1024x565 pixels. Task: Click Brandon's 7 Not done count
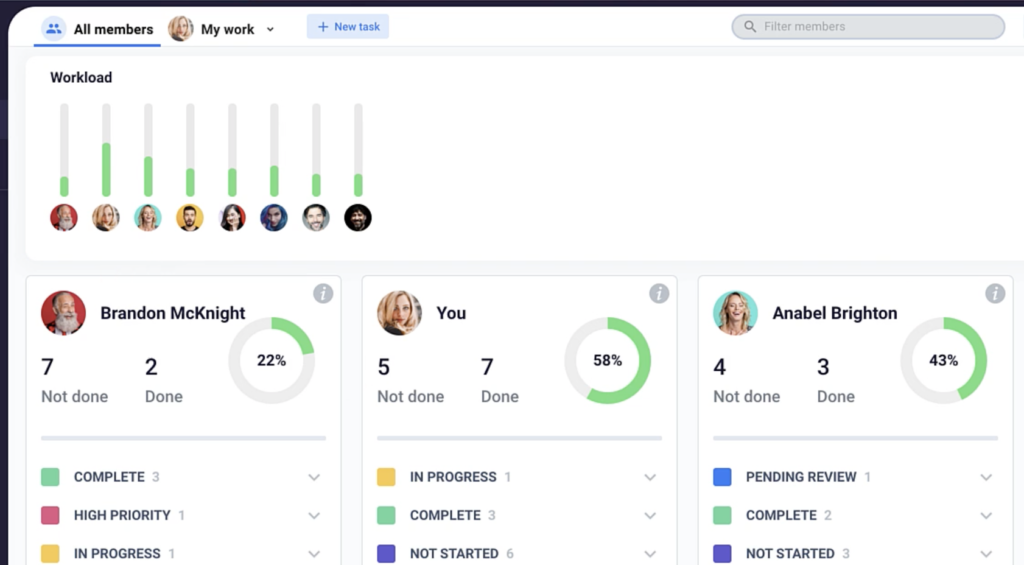48,367
